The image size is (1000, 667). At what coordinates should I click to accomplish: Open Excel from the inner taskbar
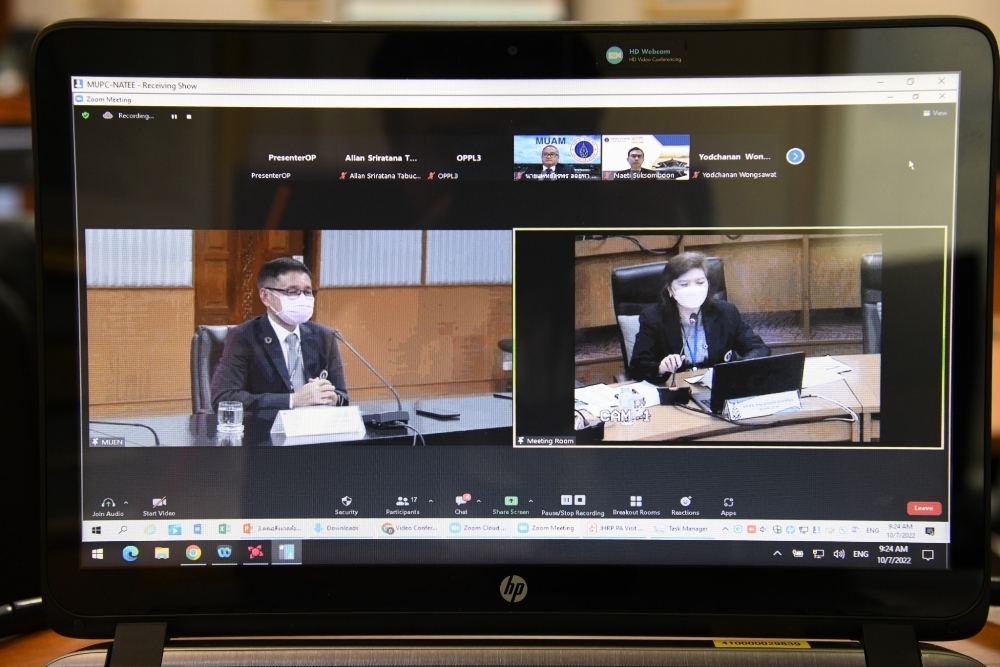tap(224, 529)
